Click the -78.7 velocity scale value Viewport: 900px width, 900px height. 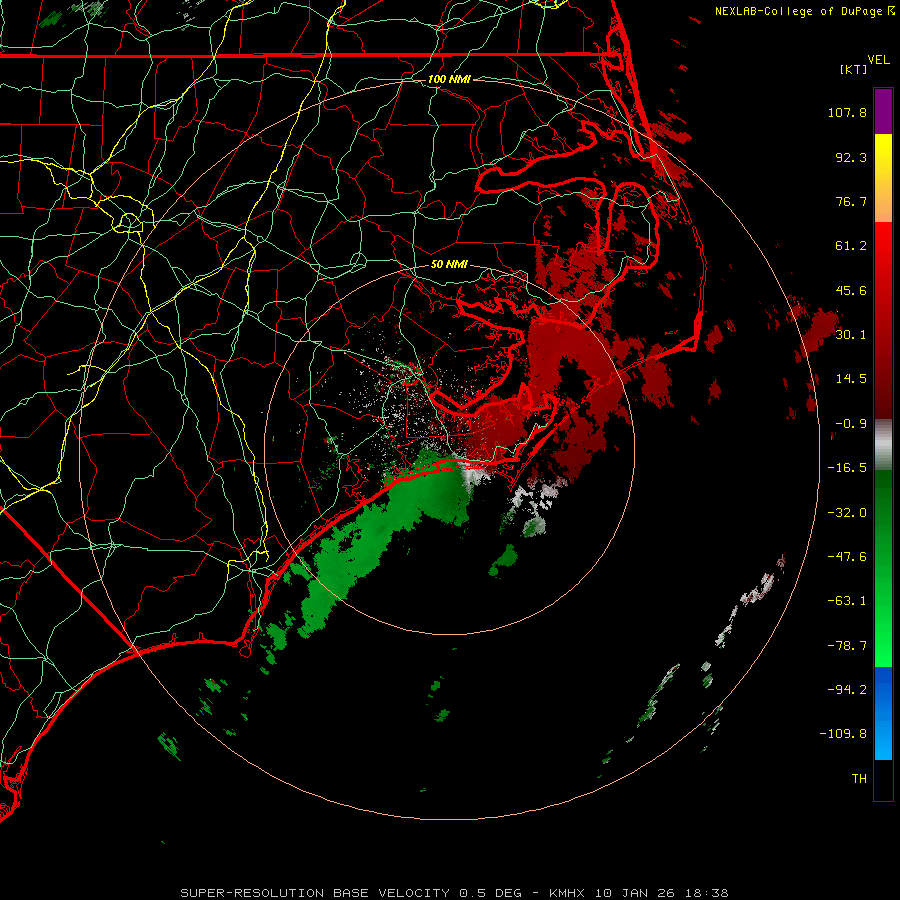[x=847, y=646]
